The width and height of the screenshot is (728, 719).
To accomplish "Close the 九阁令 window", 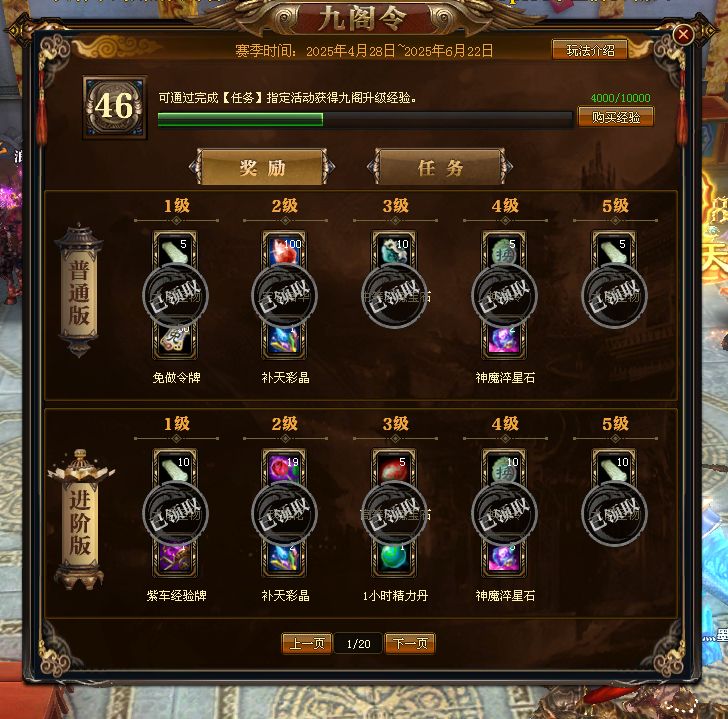I will tap(683, 34).
